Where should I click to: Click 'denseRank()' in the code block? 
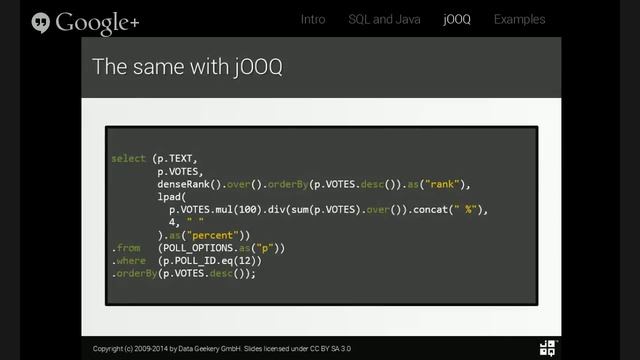189,184
